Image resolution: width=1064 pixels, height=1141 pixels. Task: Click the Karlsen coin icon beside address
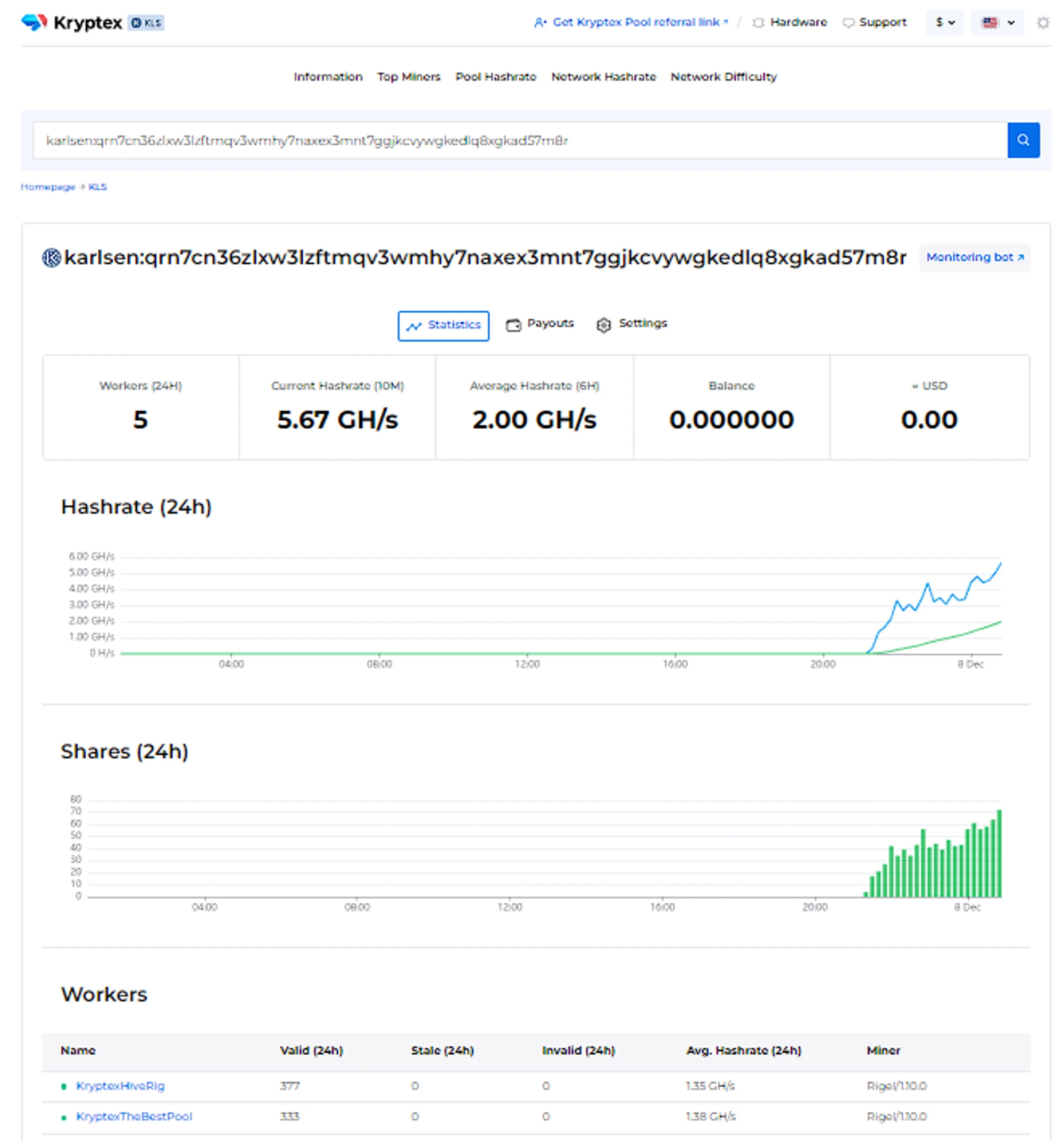coord(52,257)
